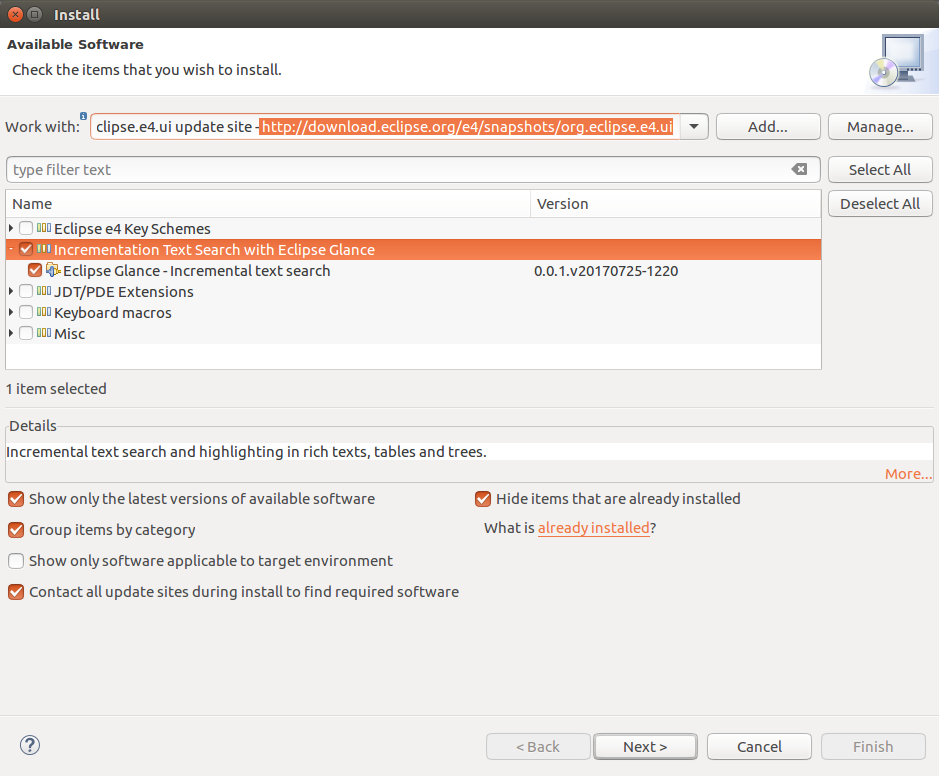Screen dimensions: 939x776
Task: Click the type filter text field
Action: [x=413, y=169]
